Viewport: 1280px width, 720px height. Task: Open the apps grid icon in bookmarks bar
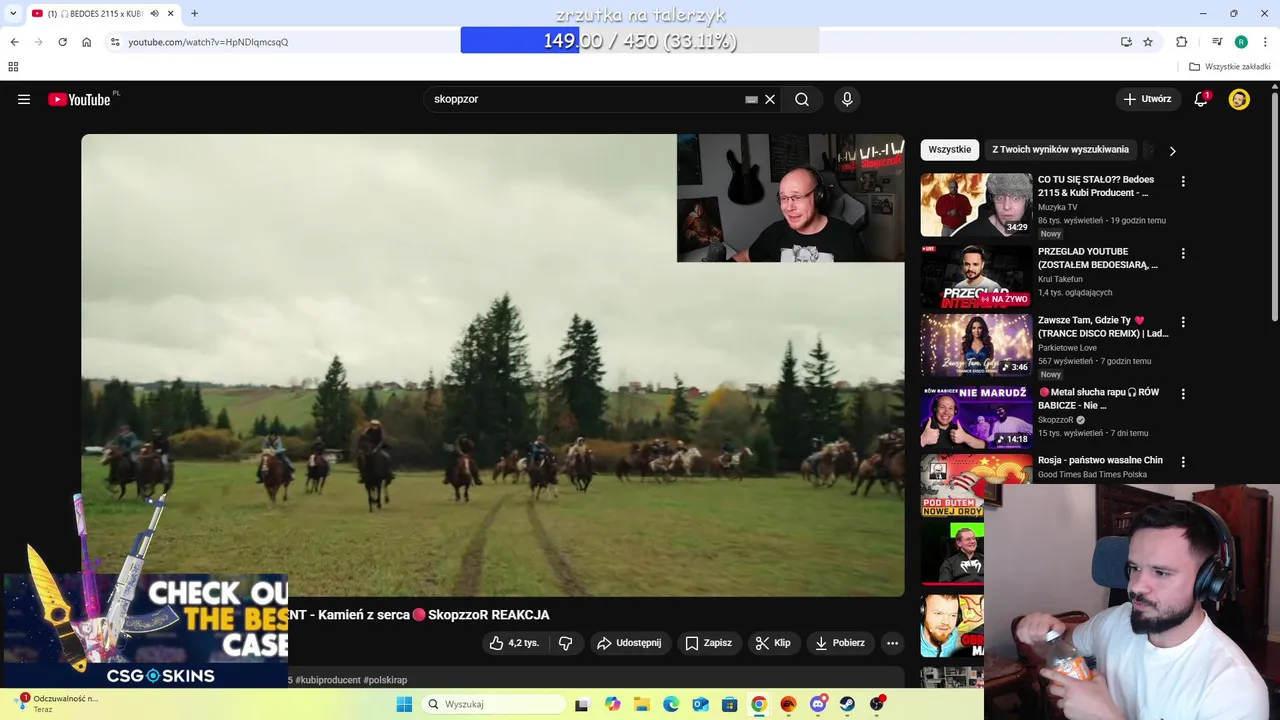13,67
